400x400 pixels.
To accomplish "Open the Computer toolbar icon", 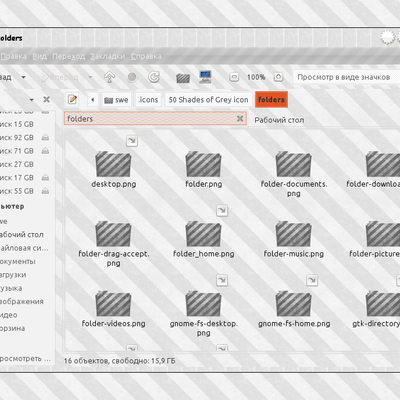I will [205, 77].
